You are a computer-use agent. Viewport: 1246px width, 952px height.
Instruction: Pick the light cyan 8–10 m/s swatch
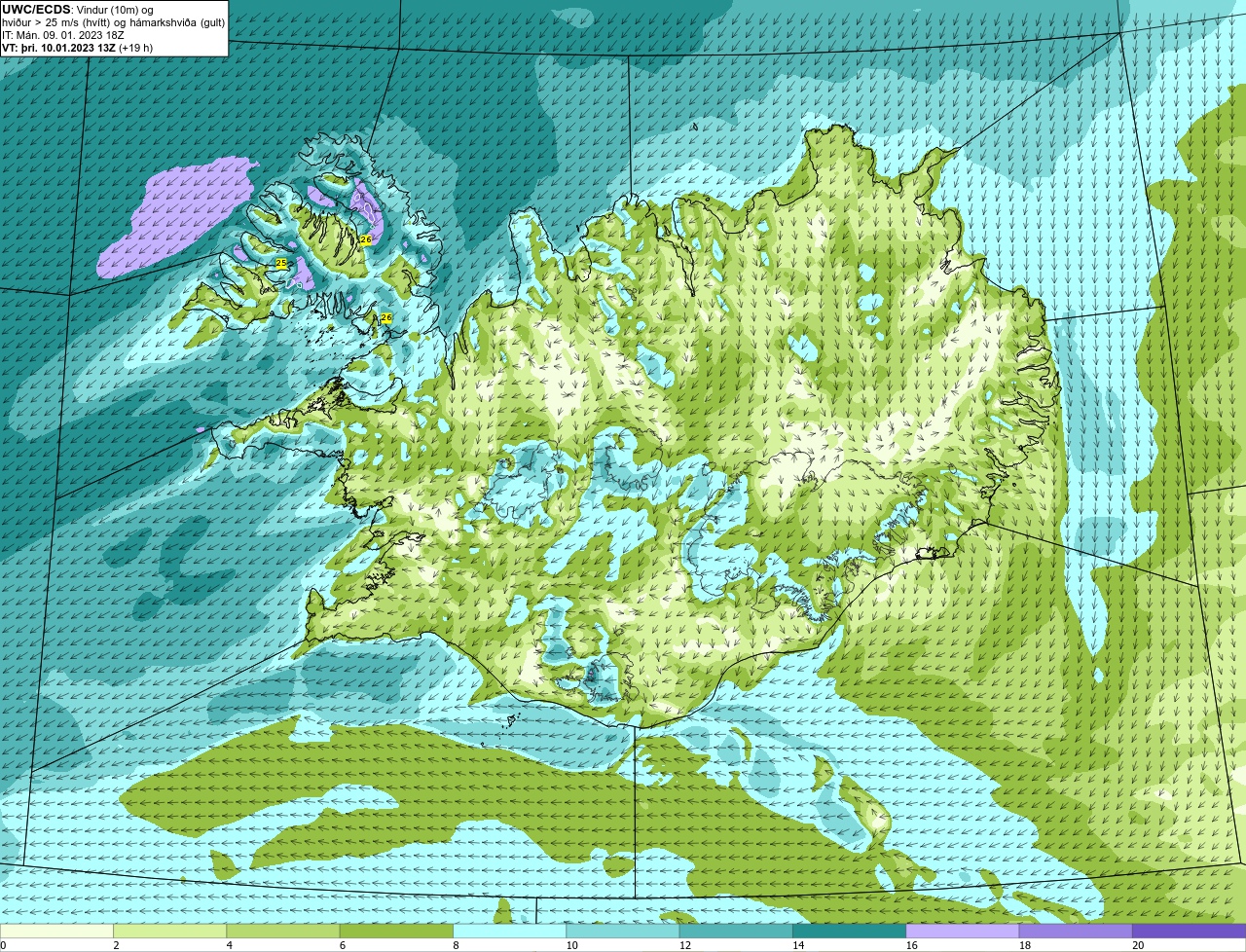[510, 932]
